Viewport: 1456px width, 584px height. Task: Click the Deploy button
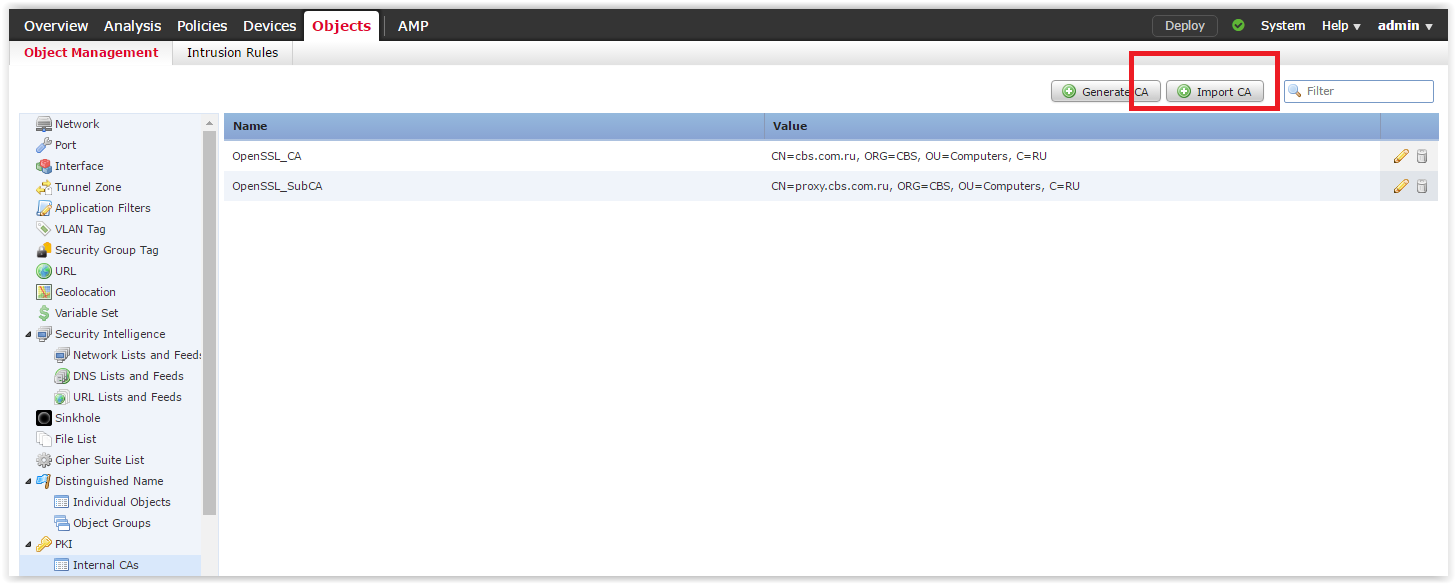[1185, 26]
